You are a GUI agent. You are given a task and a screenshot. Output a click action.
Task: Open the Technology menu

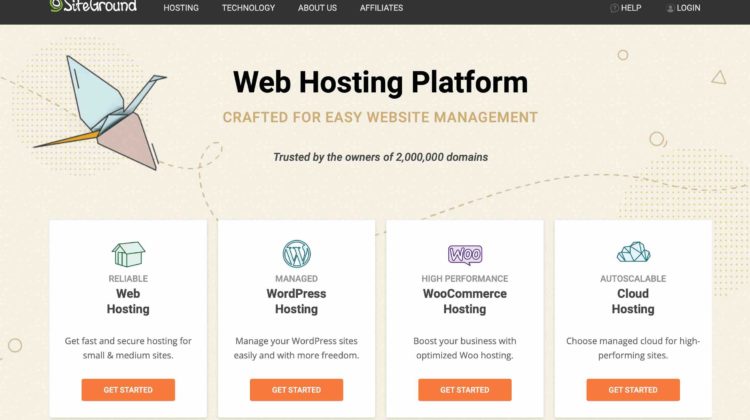click(248, 8)
